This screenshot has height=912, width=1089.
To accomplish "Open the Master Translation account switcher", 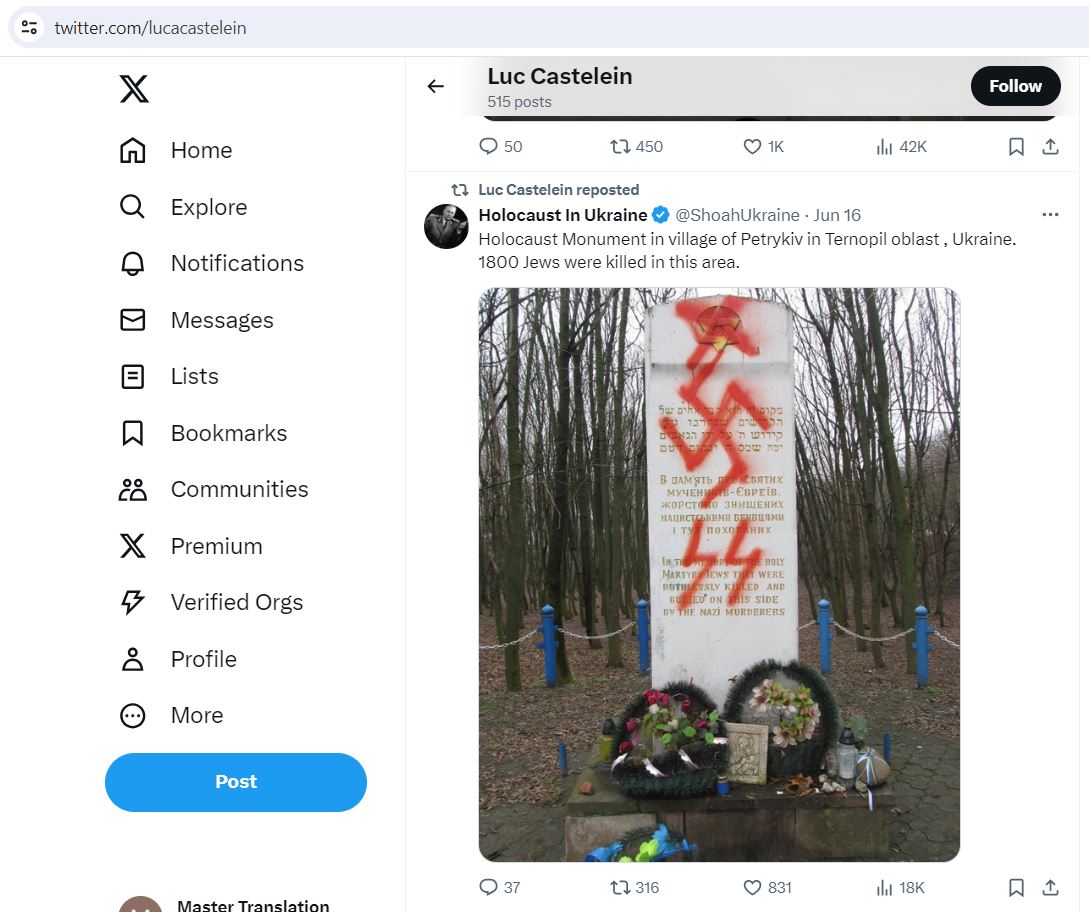I will [x=224, y=903].
